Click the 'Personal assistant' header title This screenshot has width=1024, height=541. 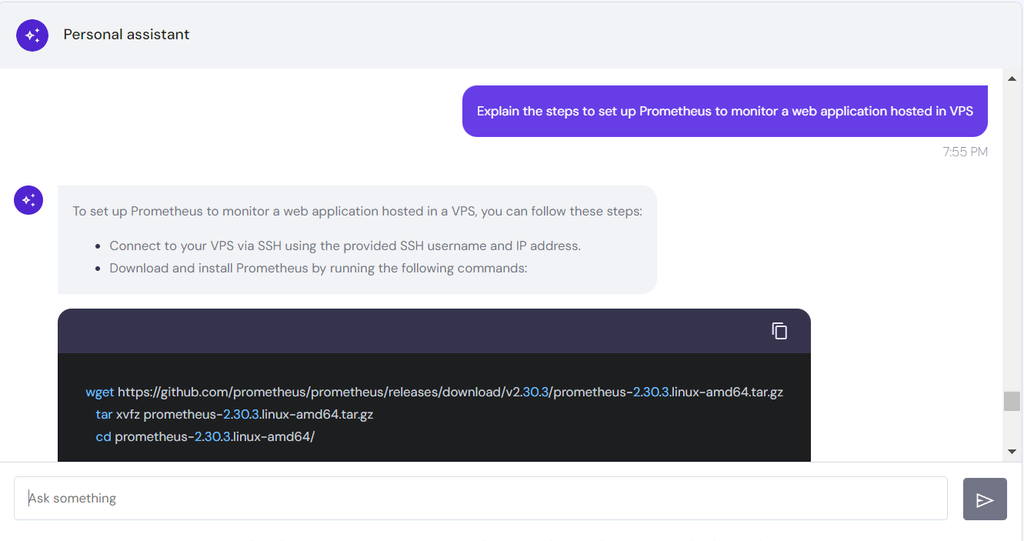point(126,35)
